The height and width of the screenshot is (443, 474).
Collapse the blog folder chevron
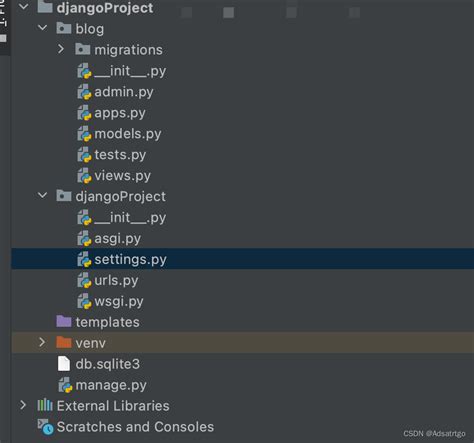(43, 28)
